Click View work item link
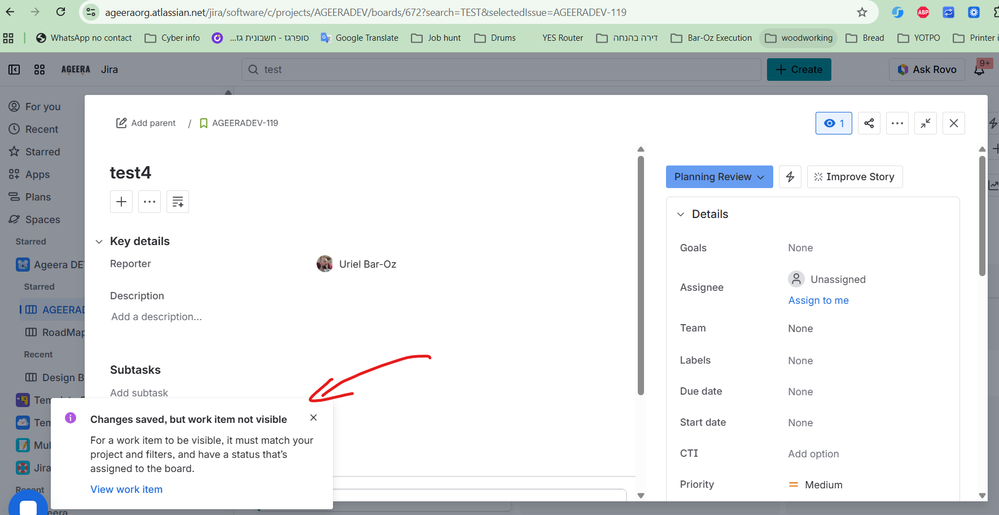999x515 pixels. pos(126,490)
